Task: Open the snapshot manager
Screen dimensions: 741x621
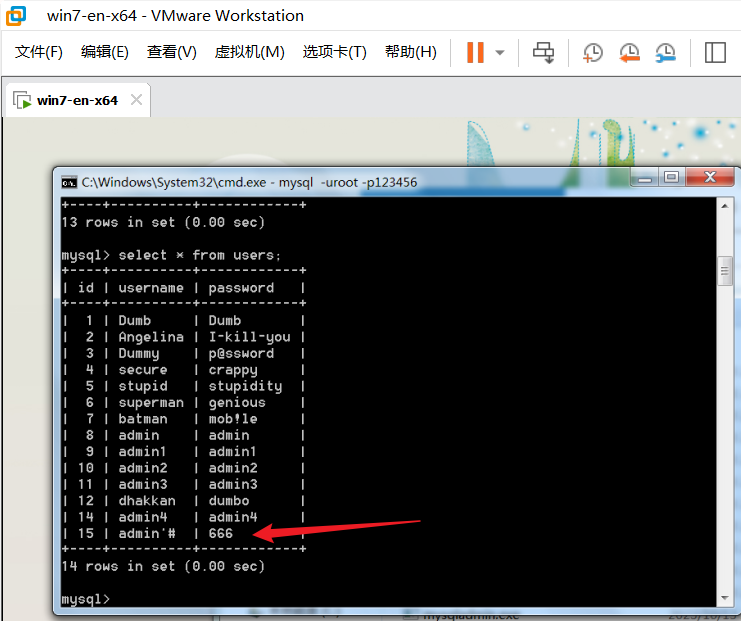Action: tap(665, 52)
